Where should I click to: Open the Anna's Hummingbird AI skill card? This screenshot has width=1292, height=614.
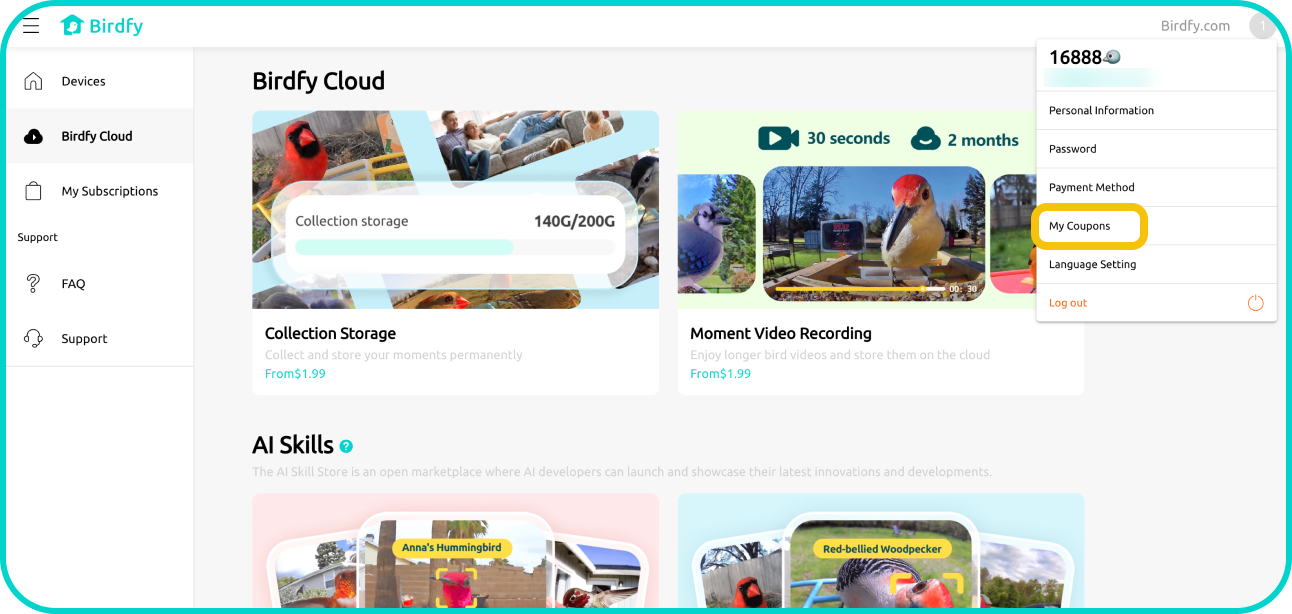coord(455,560)
